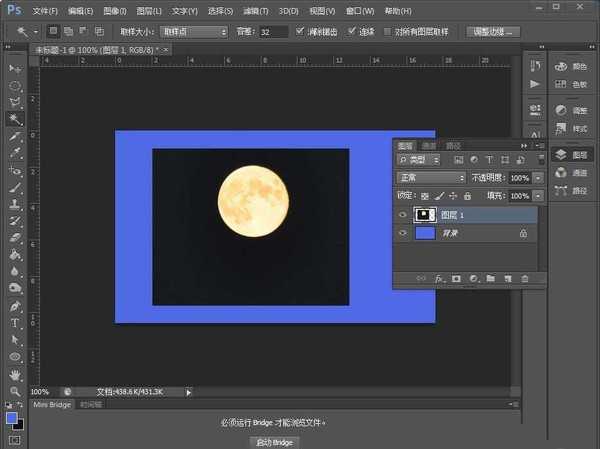Toggle the 连续 (contiguous) checkbox
The height and width of the screenshot is (449, 600).
click(x=353, y=32)
